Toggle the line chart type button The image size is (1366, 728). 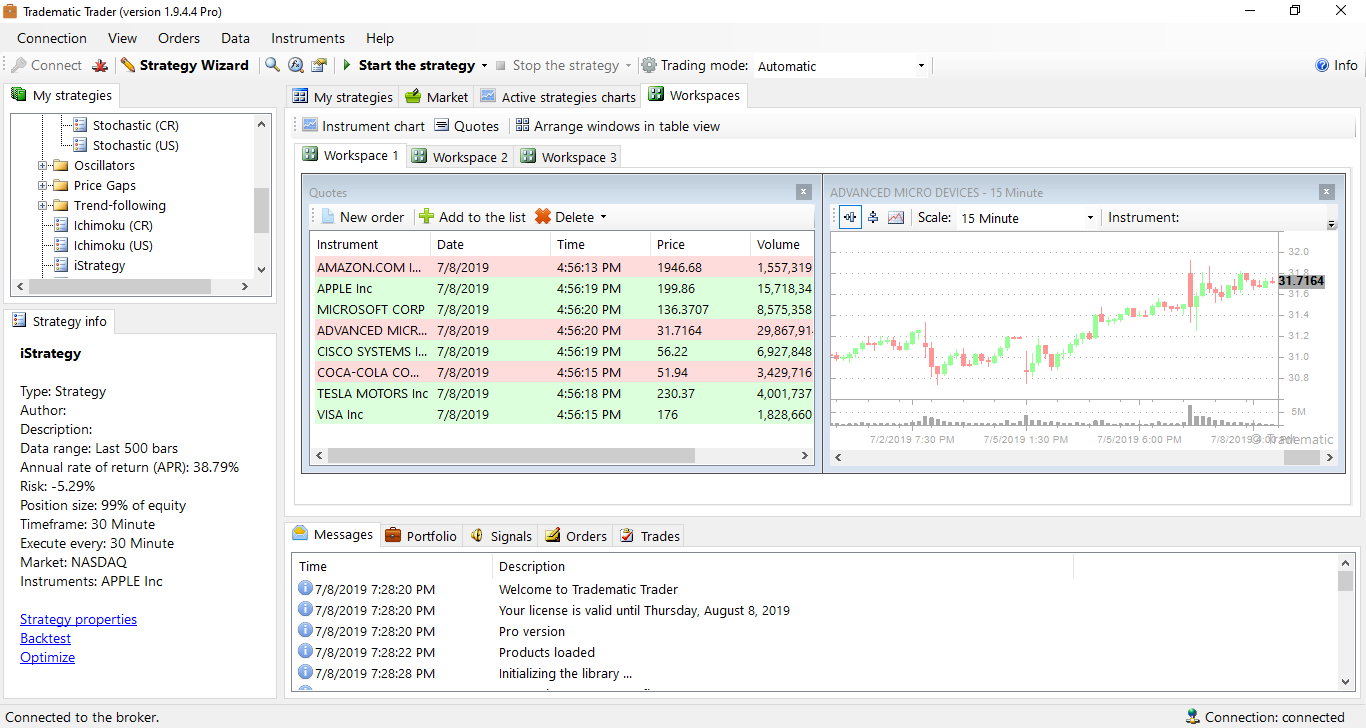click(x=896, y=217)
